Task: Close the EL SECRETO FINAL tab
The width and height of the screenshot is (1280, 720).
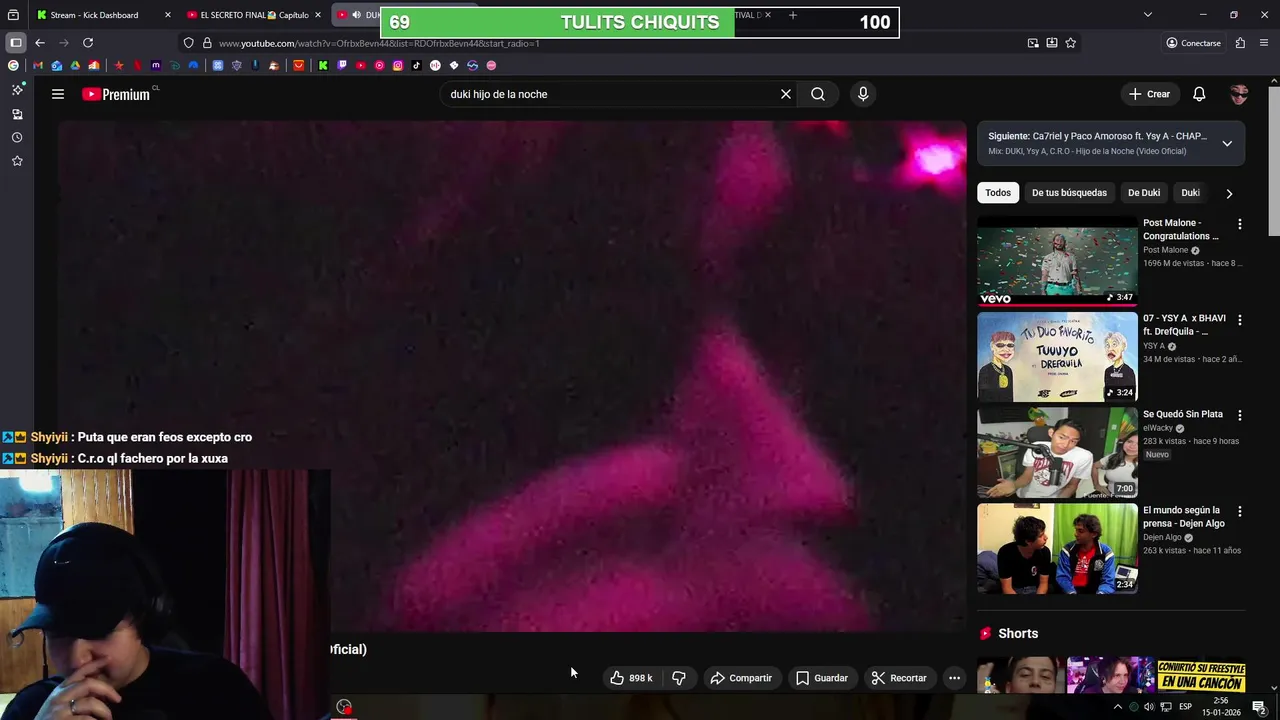Action: (x=318, y=15)
